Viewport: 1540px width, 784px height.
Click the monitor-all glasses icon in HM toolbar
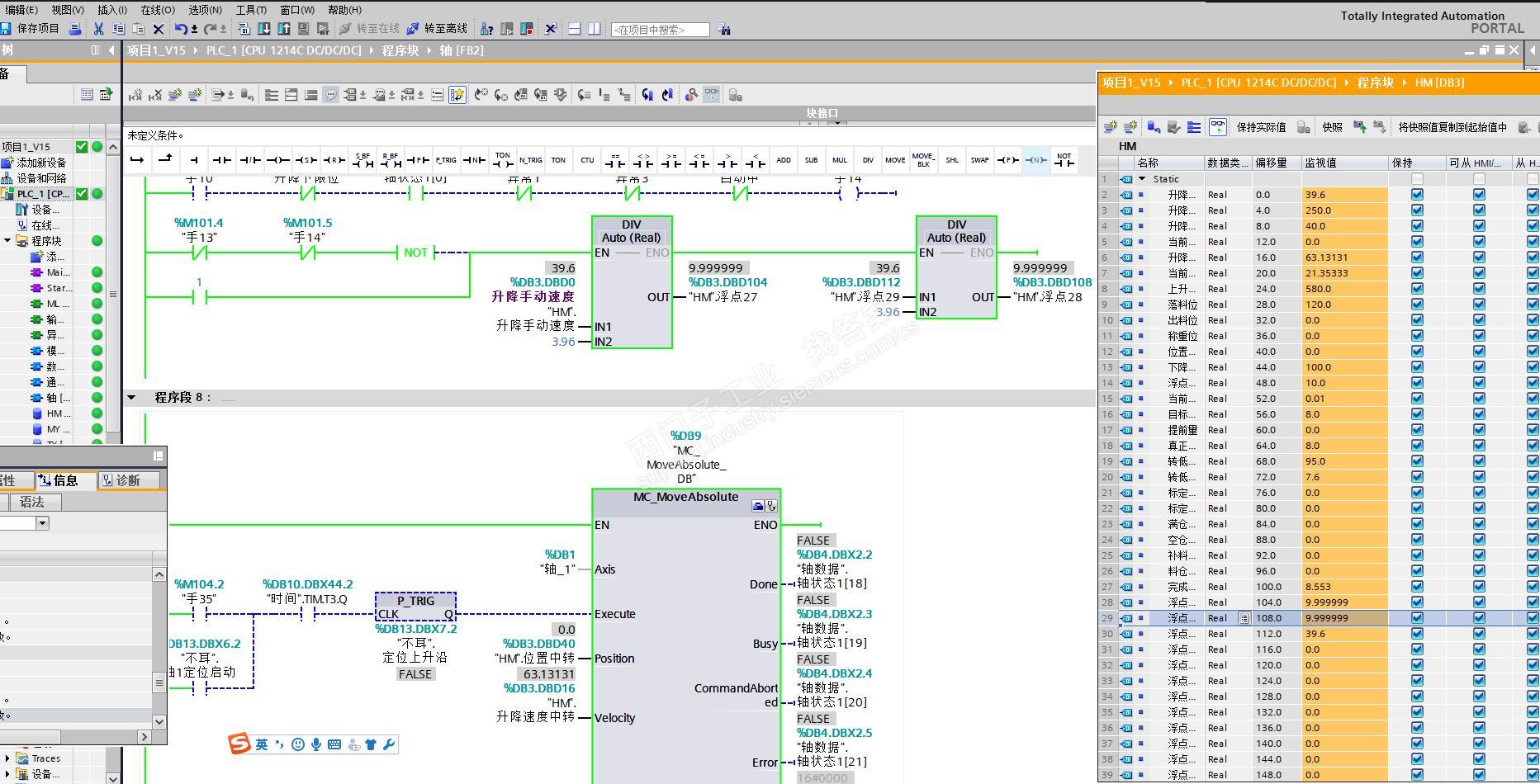click(1217, 127)
